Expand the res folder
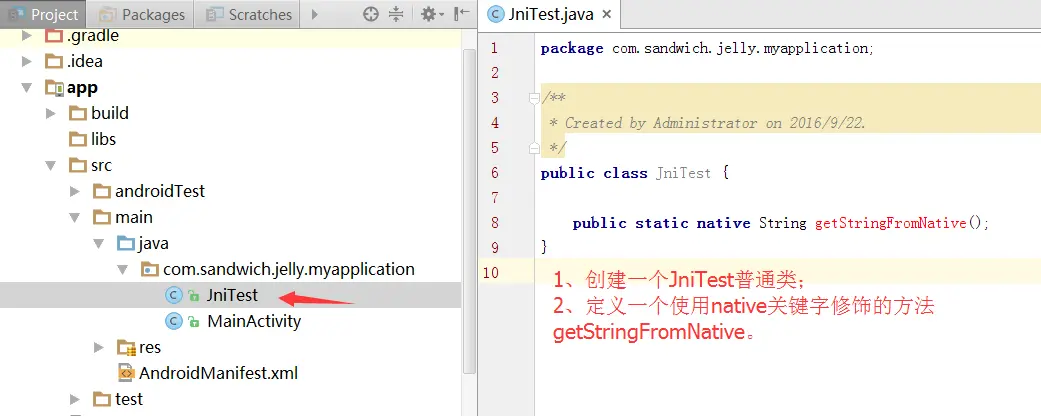Screen dimensions: 1041x416 pyautogui.click(x=99, y=347)
